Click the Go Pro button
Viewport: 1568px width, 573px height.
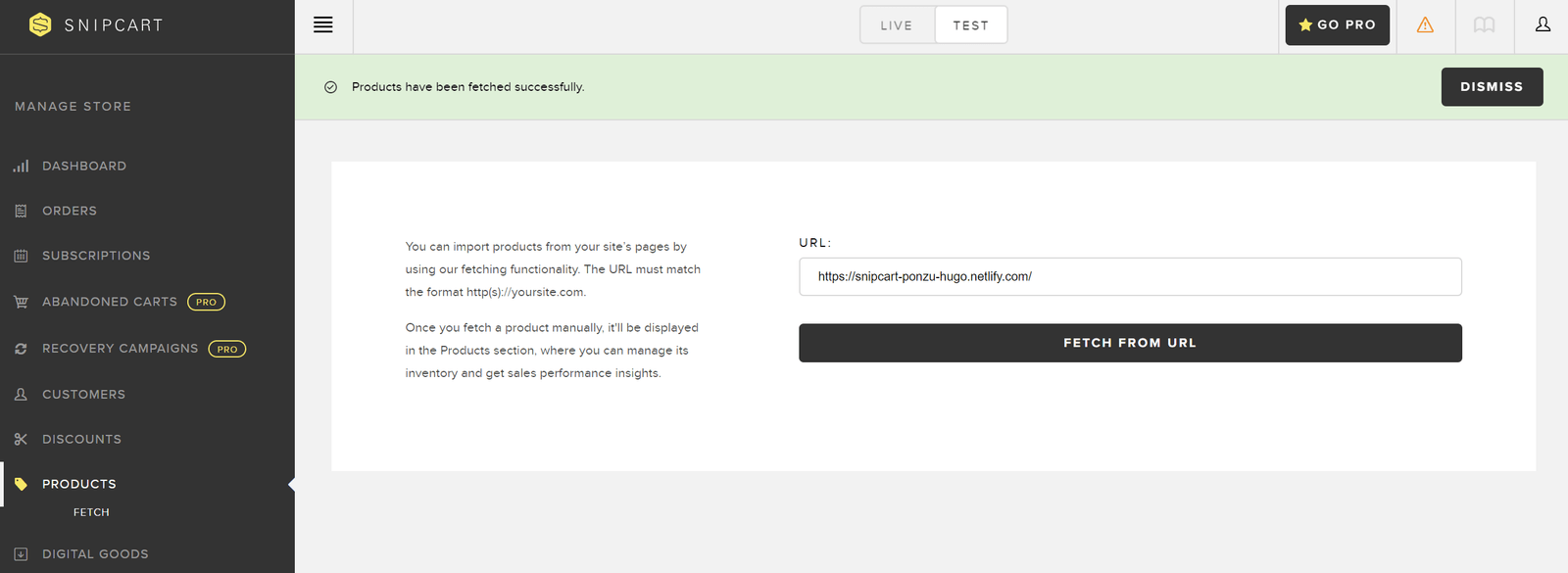point(1338,25)
